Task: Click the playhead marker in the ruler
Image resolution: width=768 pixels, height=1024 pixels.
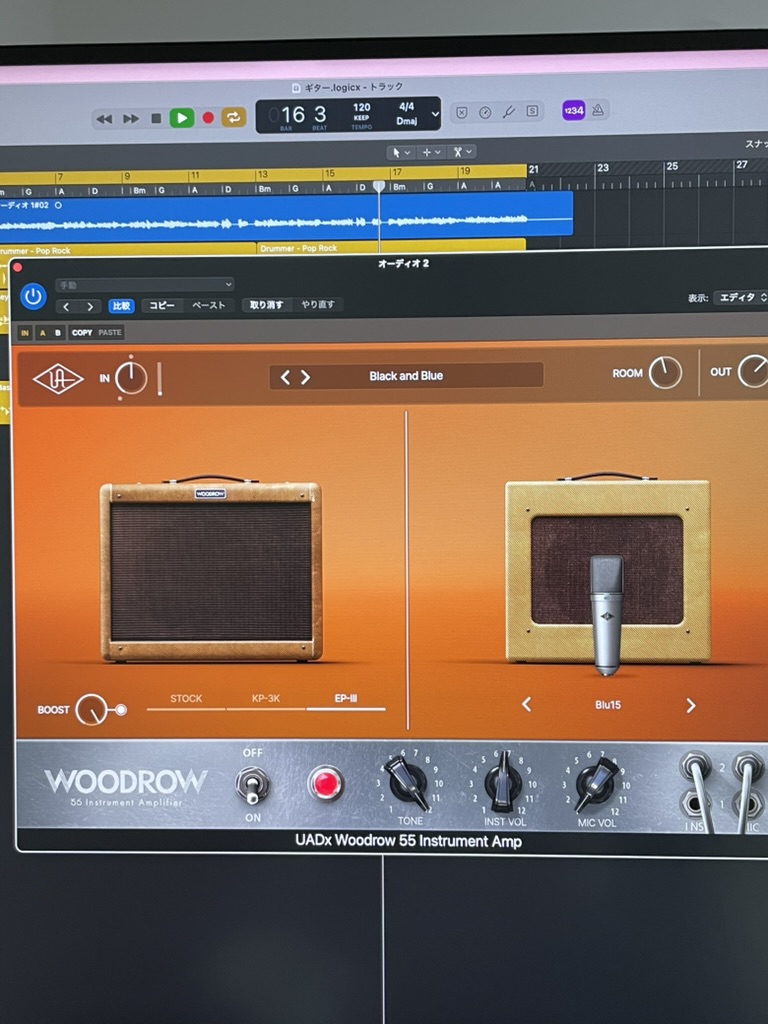Action: [x=379, y=187]
